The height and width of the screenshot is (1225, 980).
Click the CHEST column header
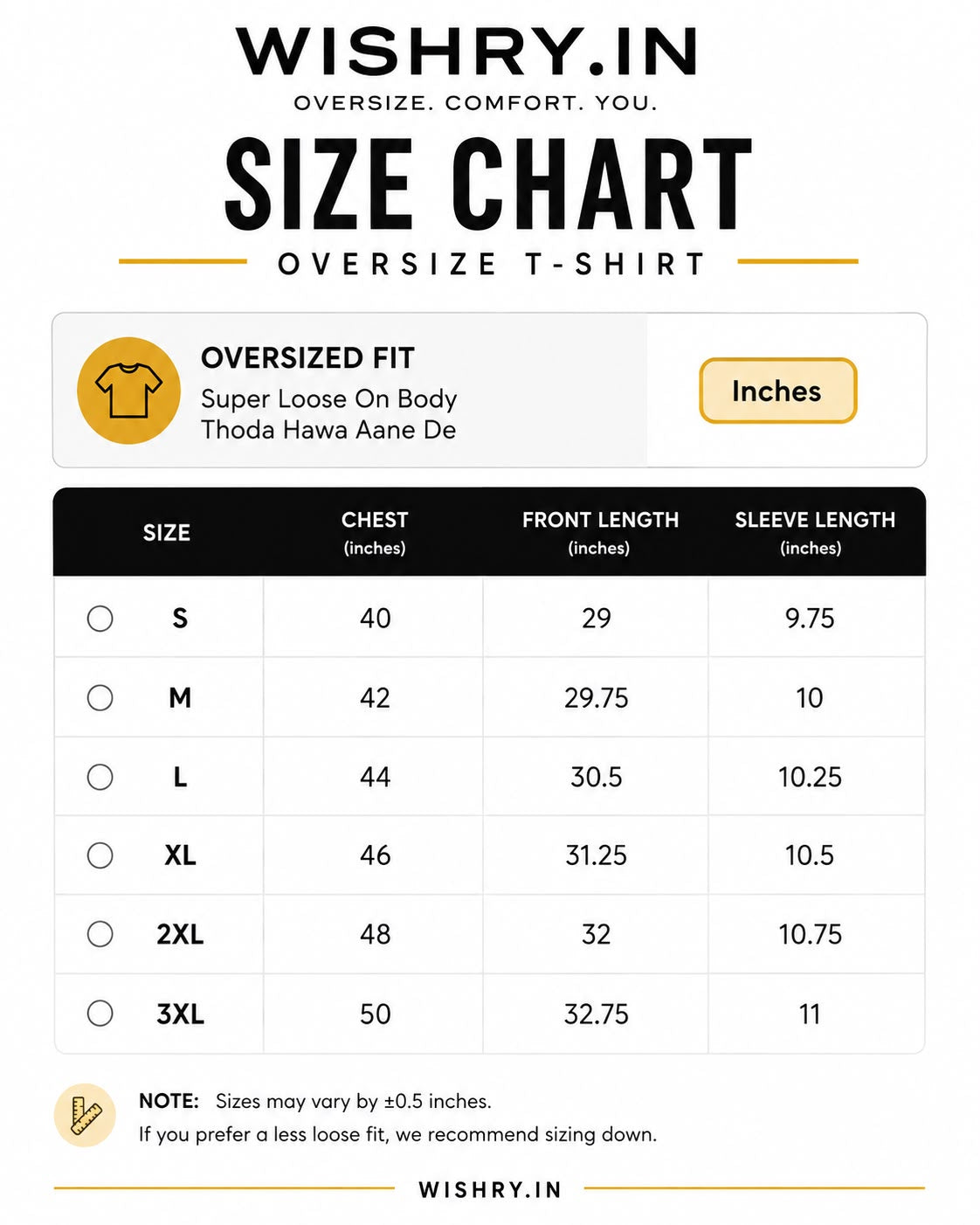coord(375,532)
